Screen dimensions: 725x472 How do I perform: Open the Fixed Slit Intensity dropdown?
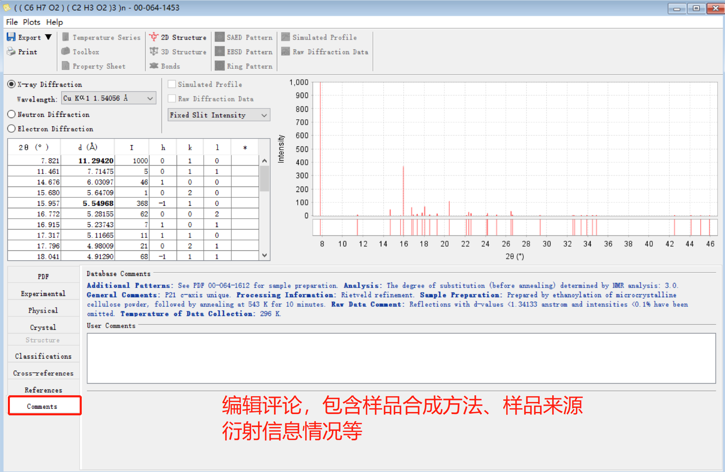[264, 115]
